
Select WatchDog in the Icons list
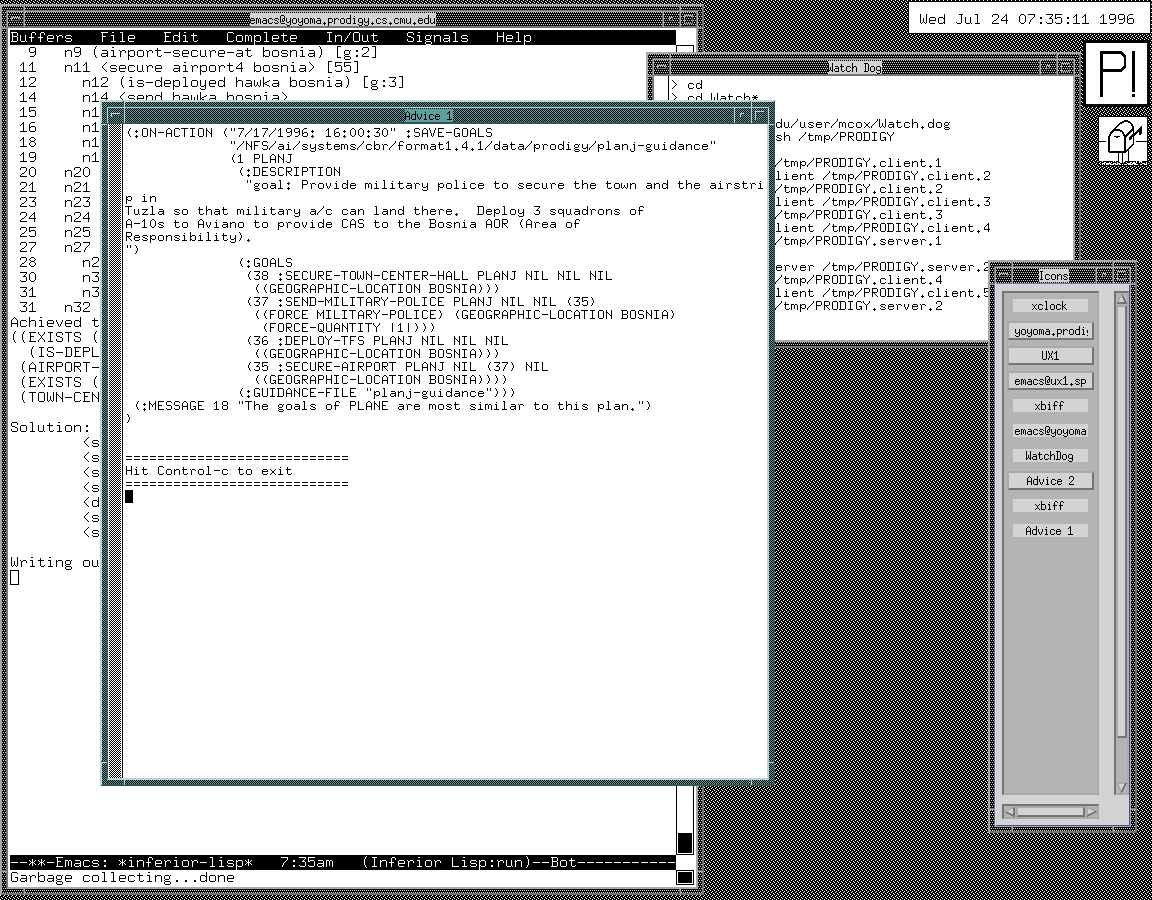1049,456
